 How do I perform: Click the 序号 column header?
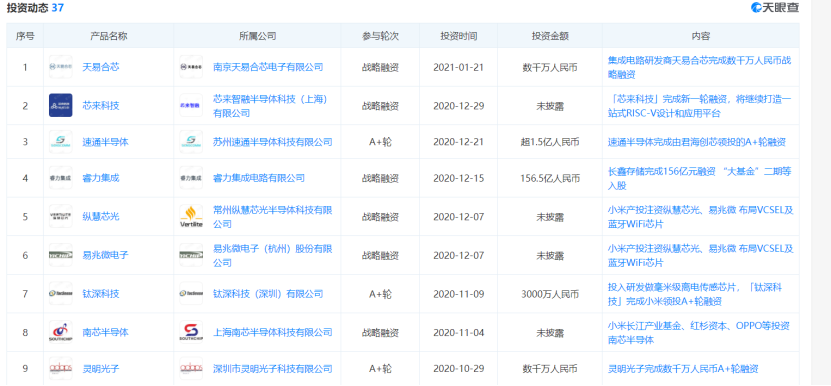coord(25,36)
